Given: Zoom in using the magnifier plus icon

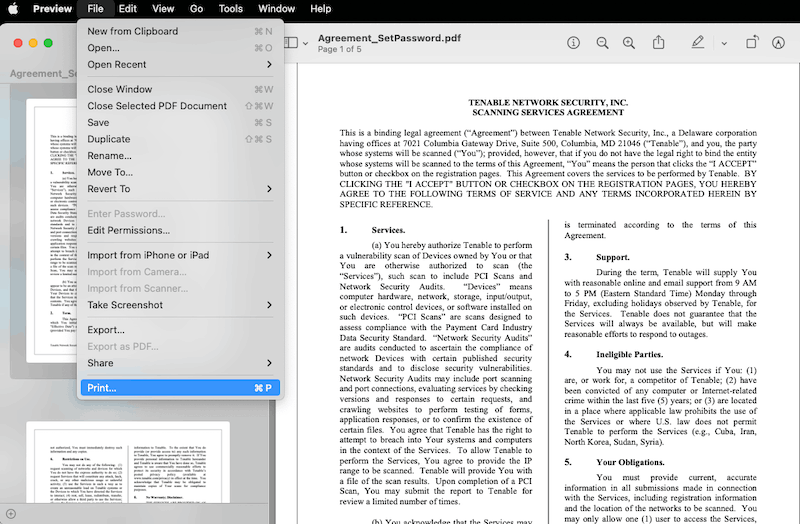Looking at the screenshot, I should point(629,43).
